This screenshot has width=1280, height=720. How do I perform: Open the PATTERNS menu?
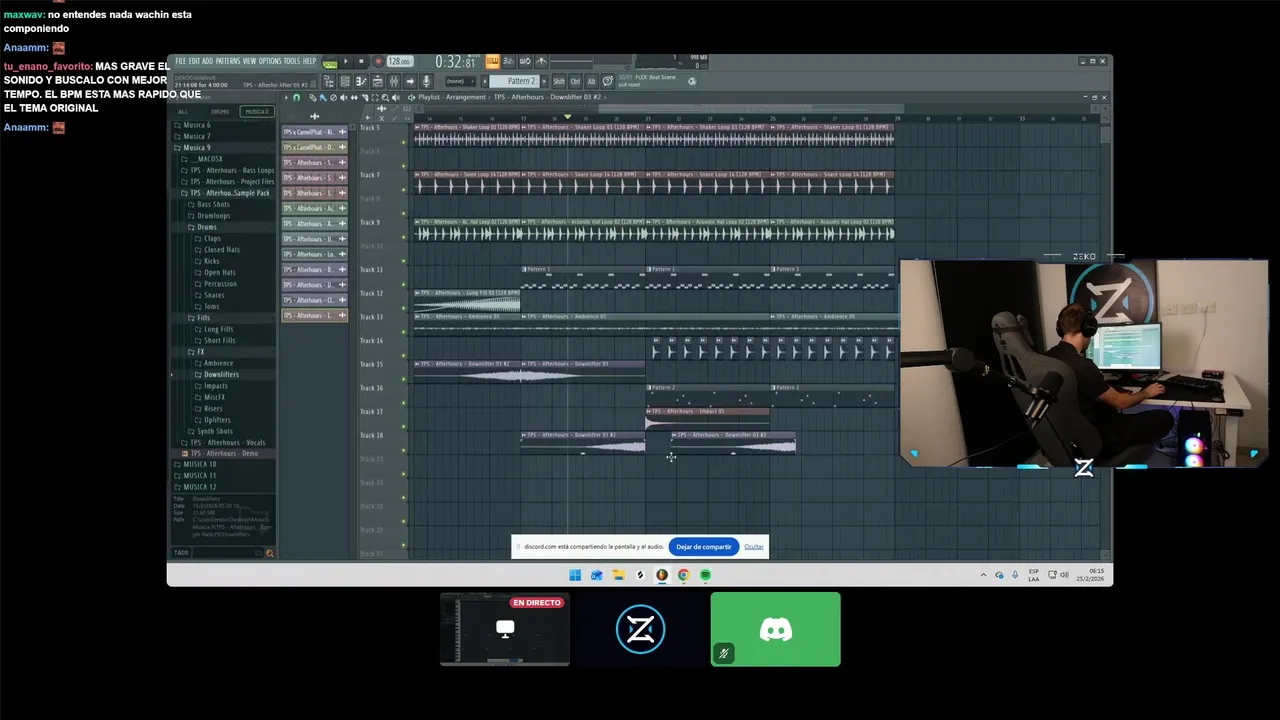[x=228, y=61]
